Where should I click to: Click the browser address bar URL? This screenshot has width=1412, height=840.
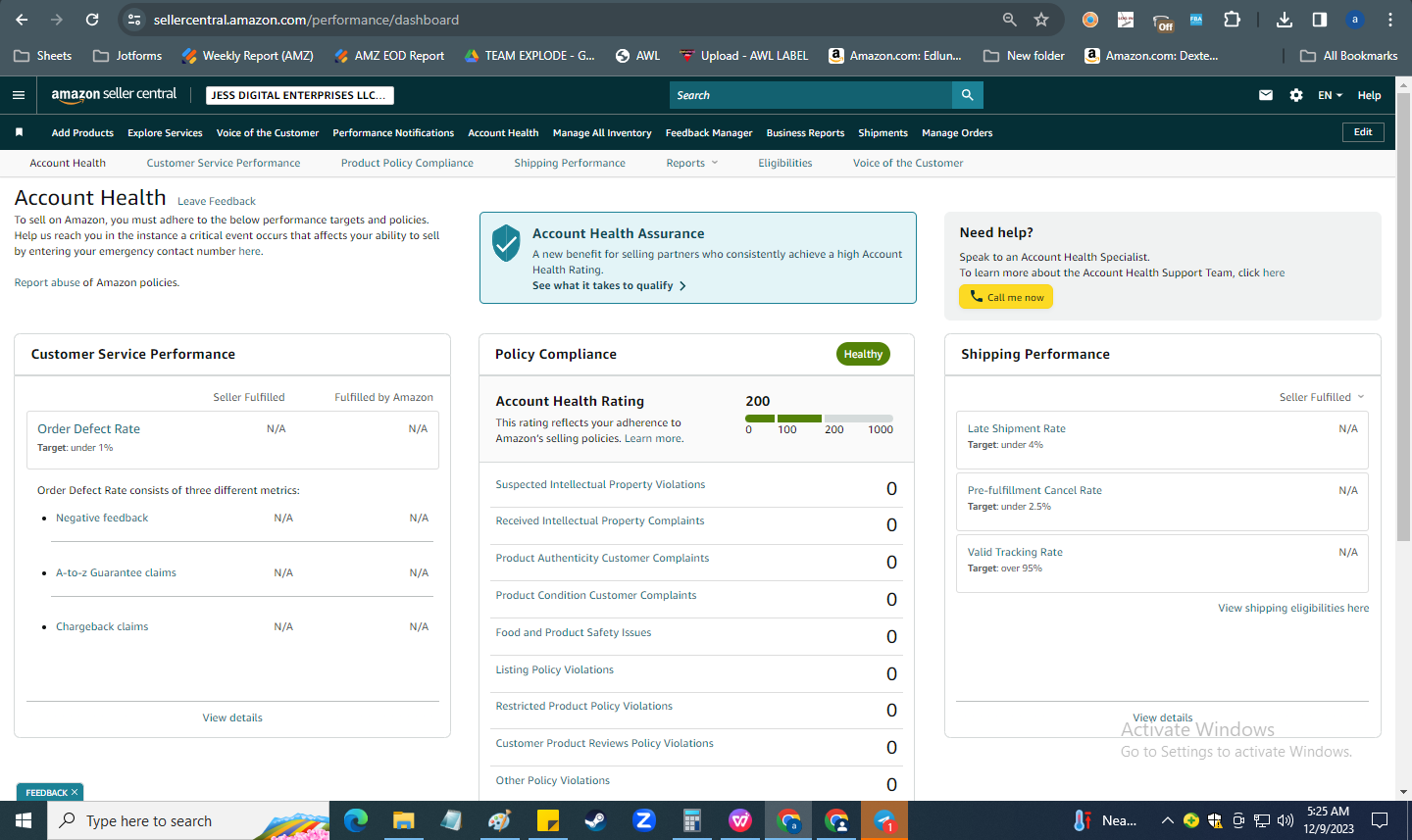click(x=306, y=20)
